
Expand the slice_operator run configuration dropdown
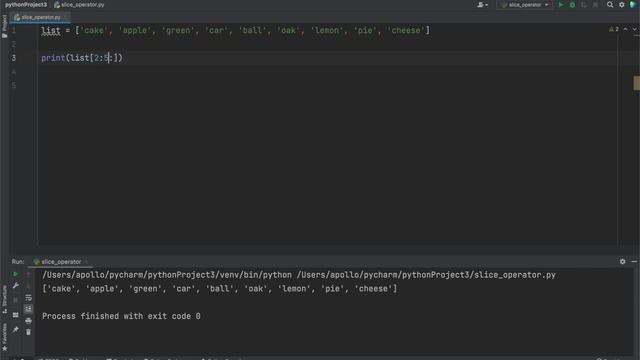524,5
